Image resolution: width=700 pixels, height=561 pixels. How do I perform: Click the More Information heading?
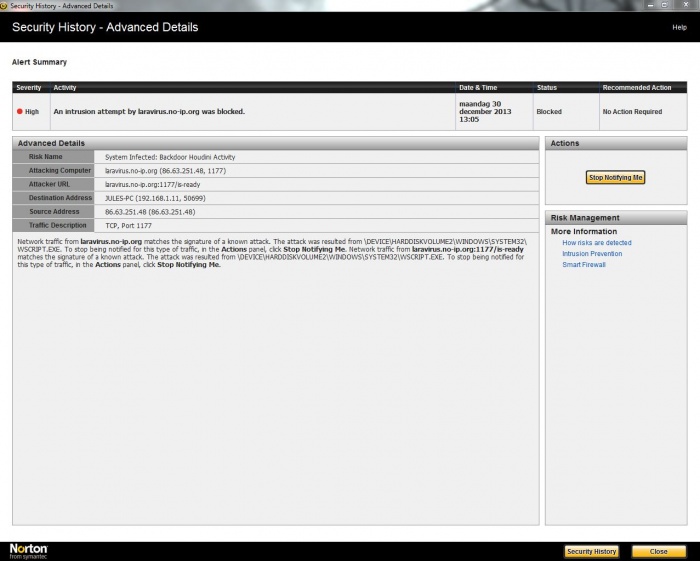click(x=584, y=232)
